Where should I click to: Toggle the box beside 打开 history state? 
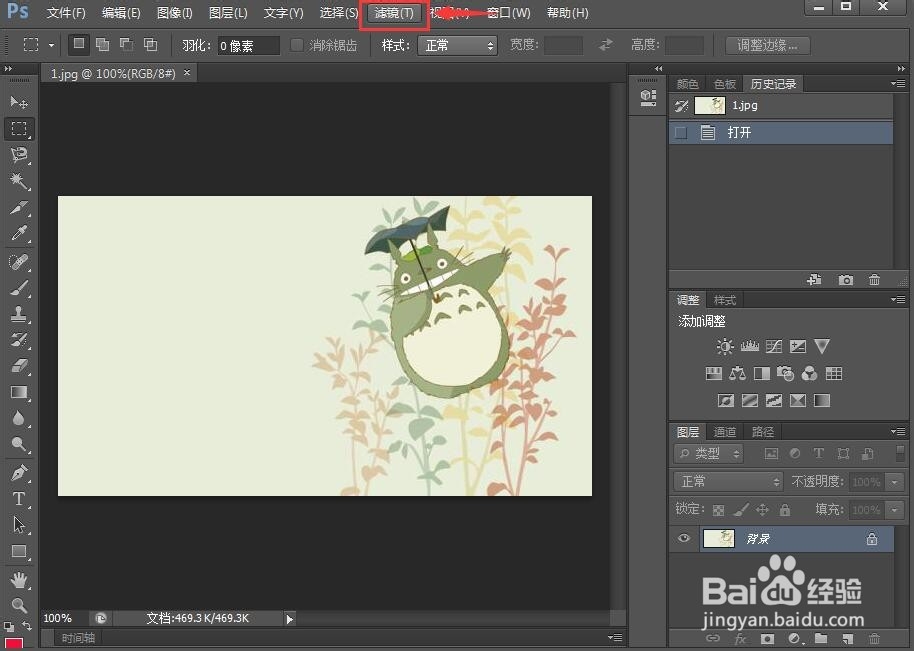[680, 133]
